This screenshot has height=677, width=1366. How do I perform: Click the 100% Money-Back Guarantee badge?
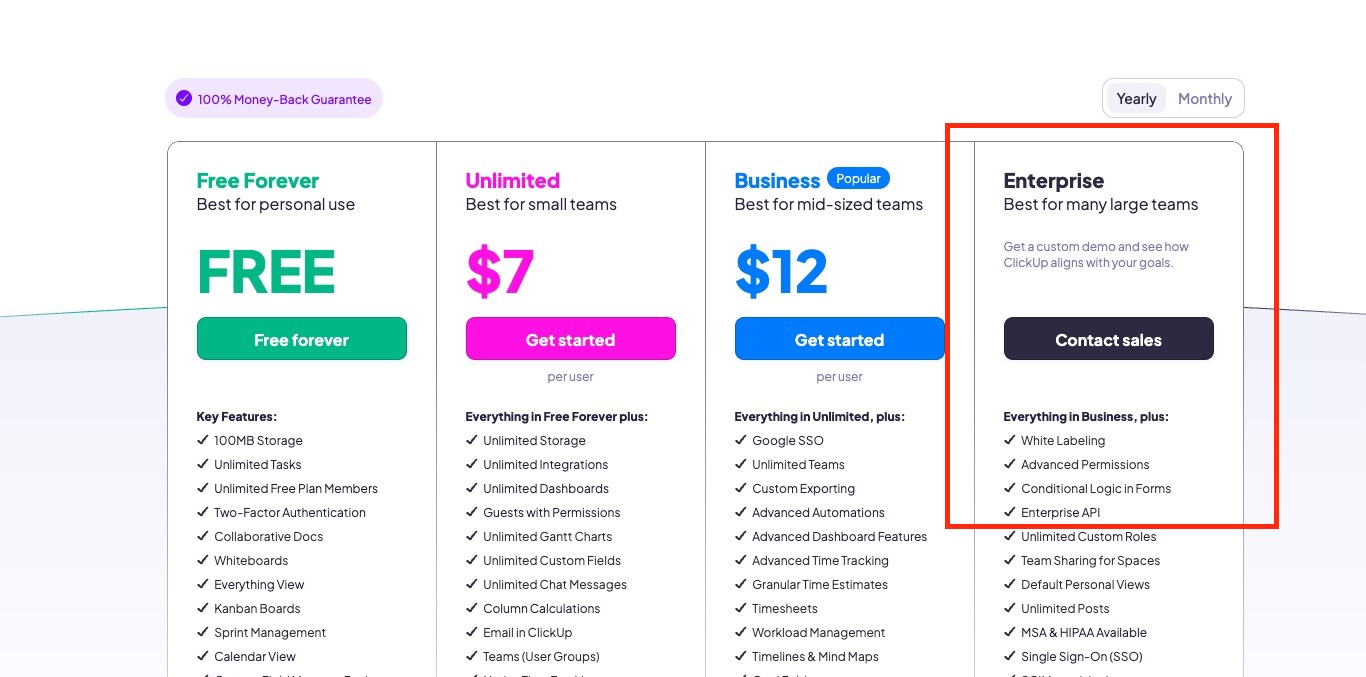(274, 98)
